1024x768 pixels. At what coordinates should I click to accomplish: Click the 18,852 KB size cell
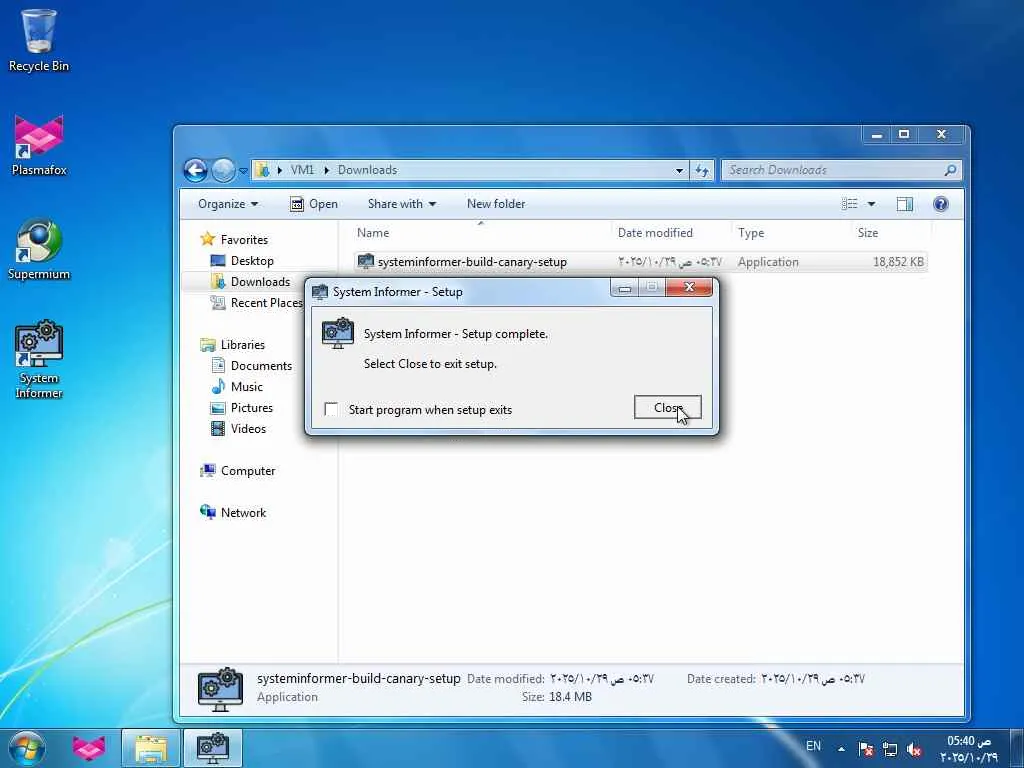point(898,262)
